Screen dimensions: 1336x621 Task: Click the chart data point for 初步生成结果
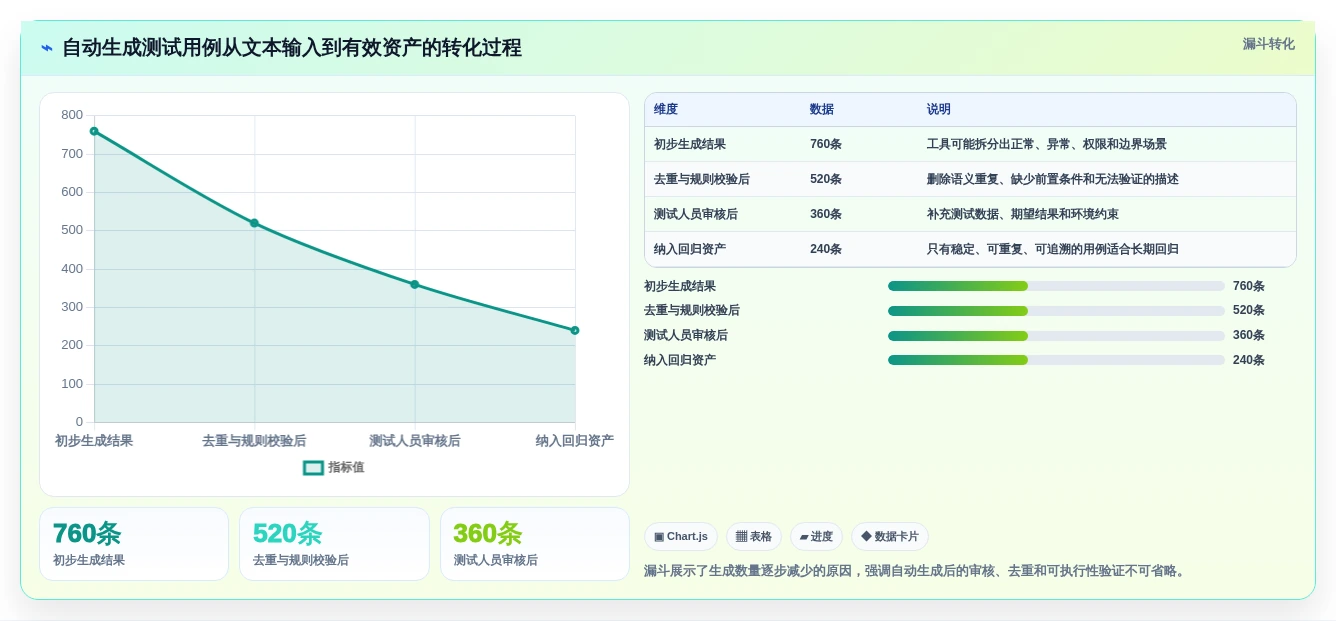(x=94, y=131)
